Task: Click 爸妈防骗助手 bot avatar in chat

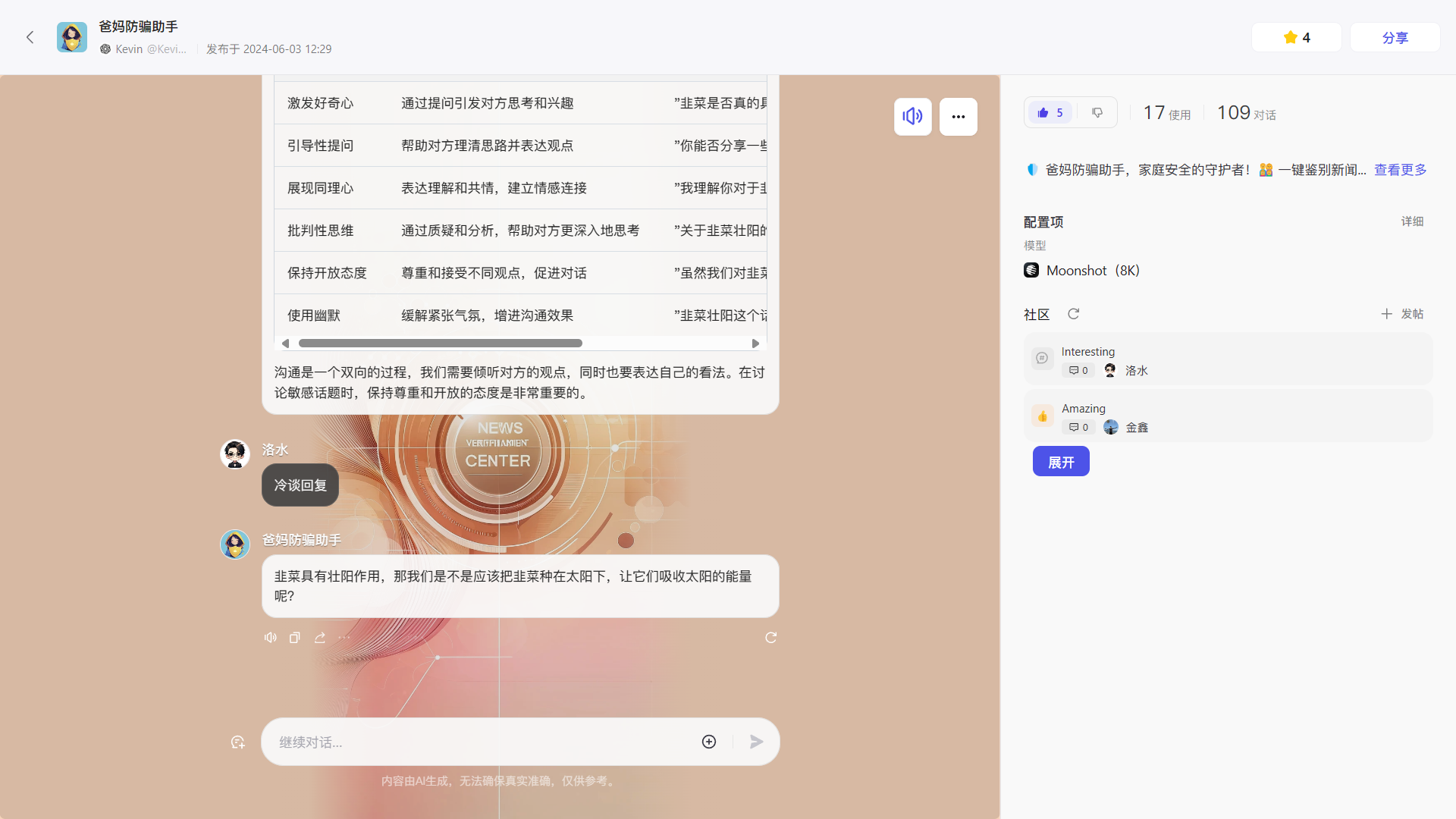Action: pos(235,544)
